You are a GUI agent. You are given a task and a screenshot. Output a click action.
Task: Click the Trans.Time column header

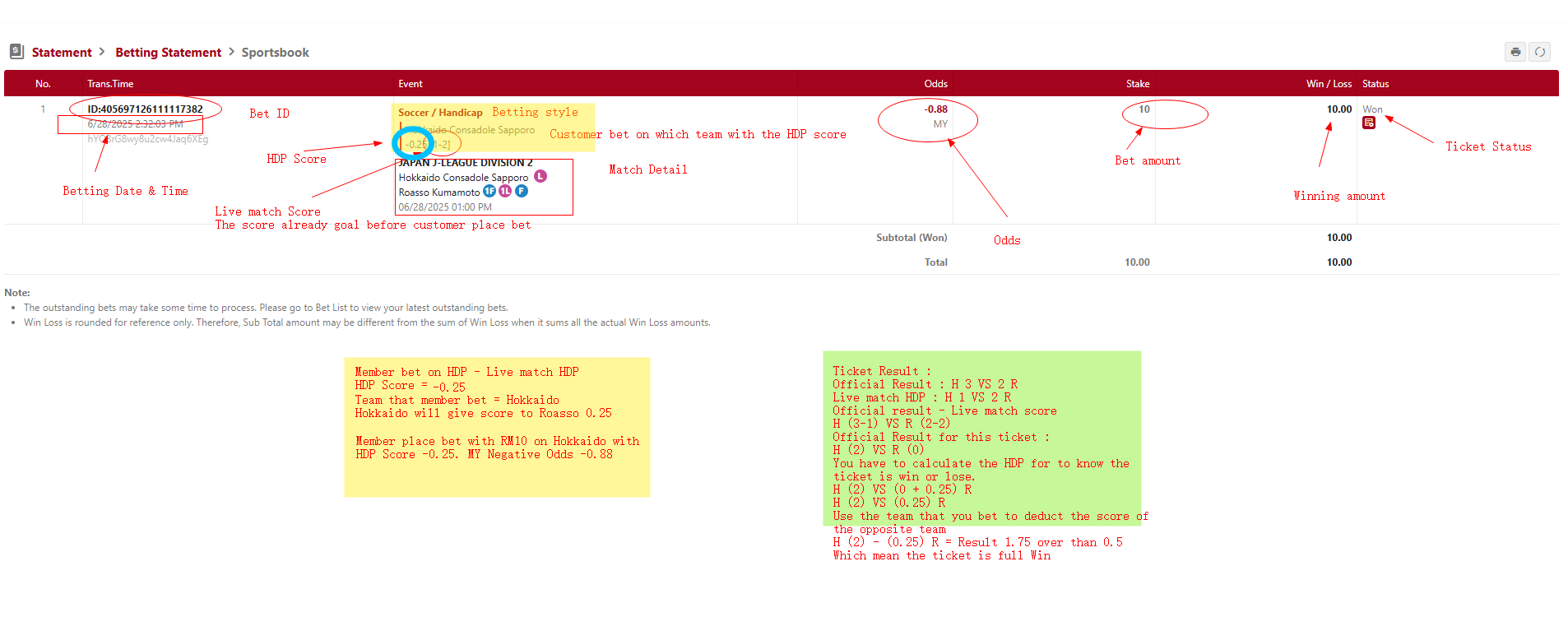click(x=110, y=84)
